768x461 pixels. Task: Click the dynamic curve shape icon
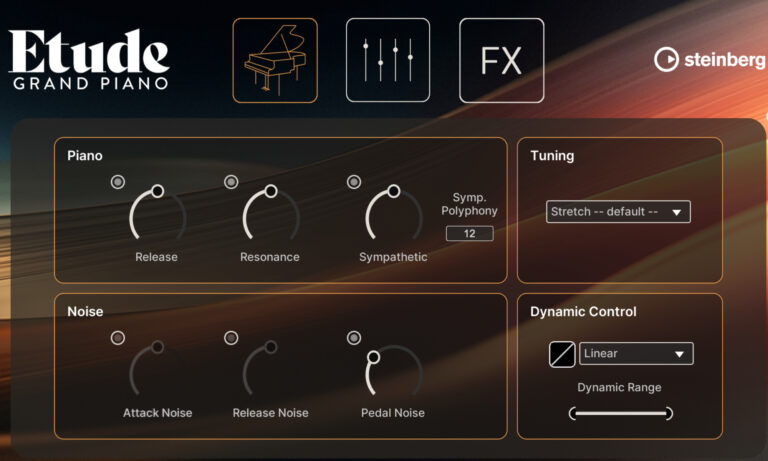(562, 354)
